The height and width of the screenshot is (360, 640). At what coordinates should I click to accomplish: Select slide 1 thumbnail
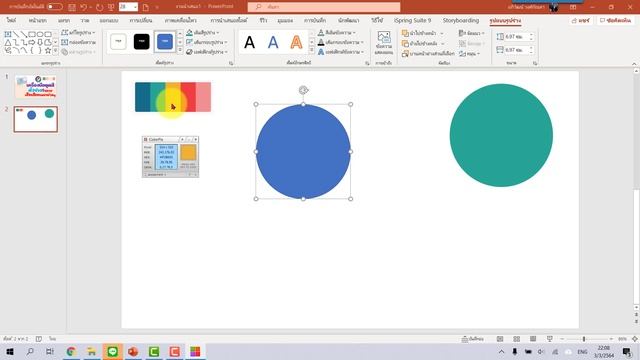pos(36,87)
